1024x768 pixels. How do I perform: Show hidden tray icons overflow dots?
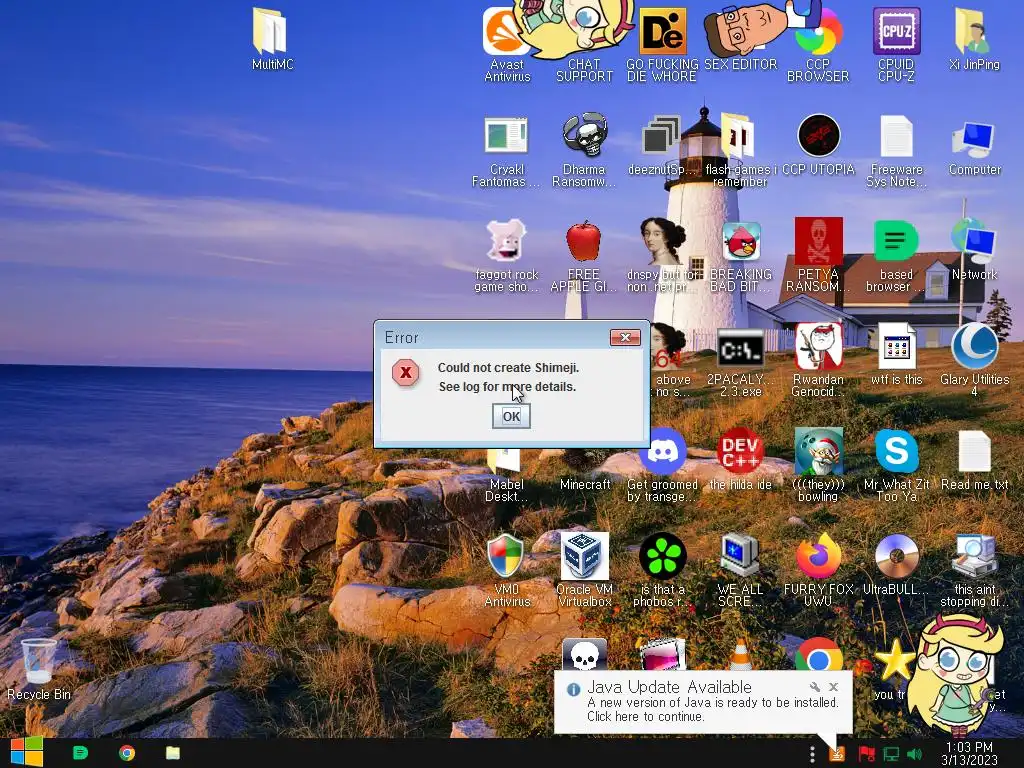tap(812, 754)
